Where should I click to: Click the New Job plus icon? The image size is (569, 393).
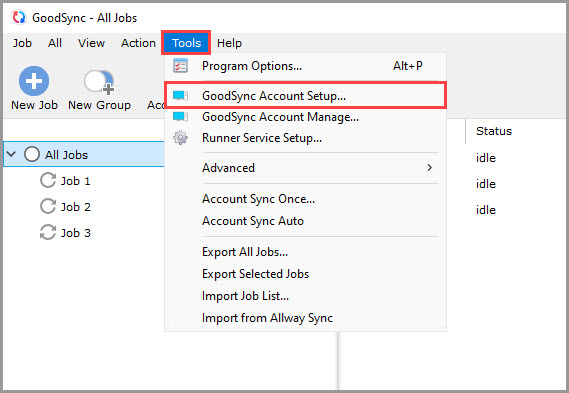pos(34,81)
